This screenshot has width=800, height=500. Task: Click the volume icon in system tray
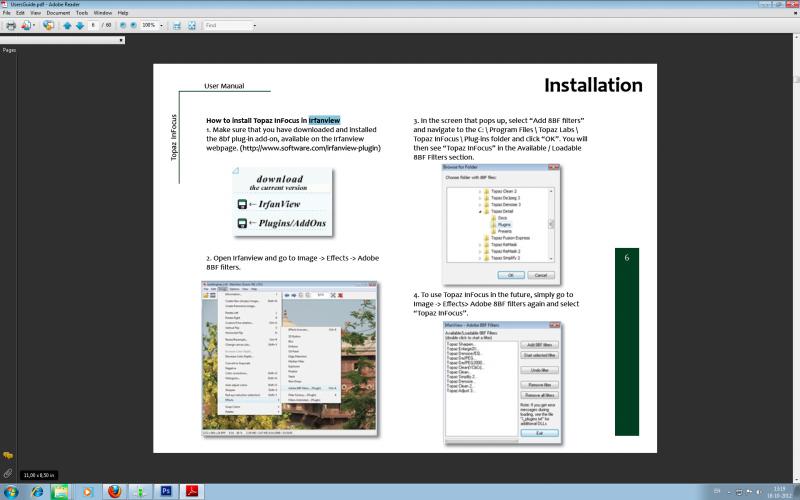tap(758, 492)
